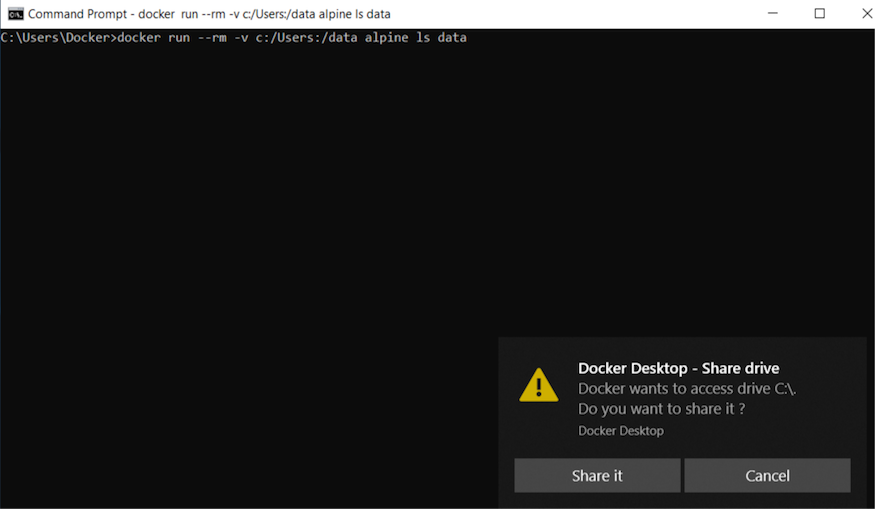Click the Command Prompt title bar icon
This screenshot has width=875, height=509.
click(x=15, y=14)
